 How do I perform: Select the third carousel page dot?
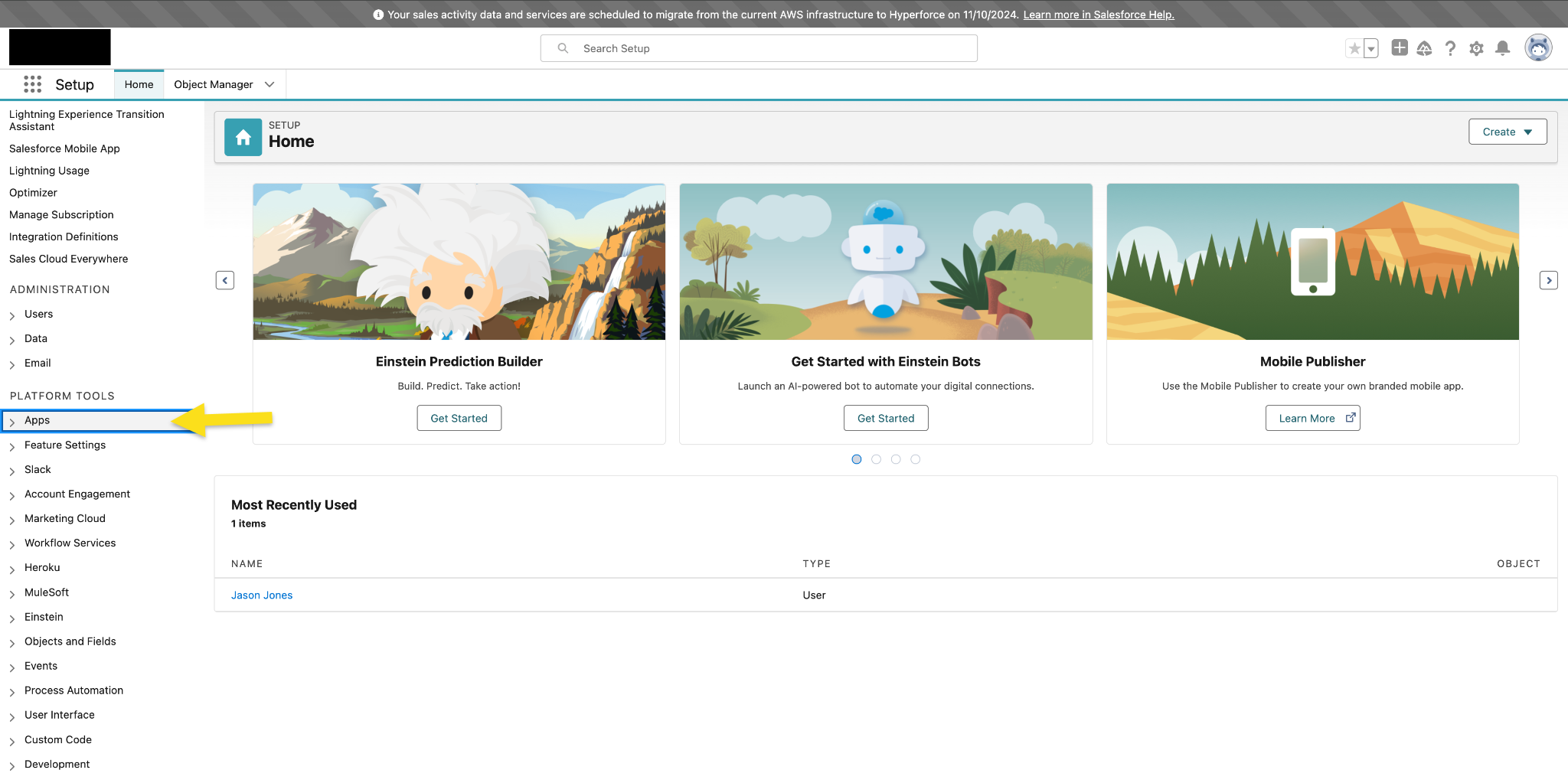tap(896, 459)
